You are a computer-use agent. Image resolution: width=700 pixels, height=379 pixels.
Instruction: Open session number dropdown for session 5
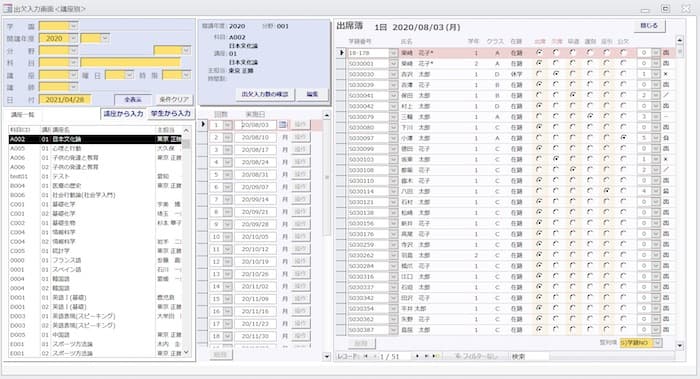tap(227, 175)
